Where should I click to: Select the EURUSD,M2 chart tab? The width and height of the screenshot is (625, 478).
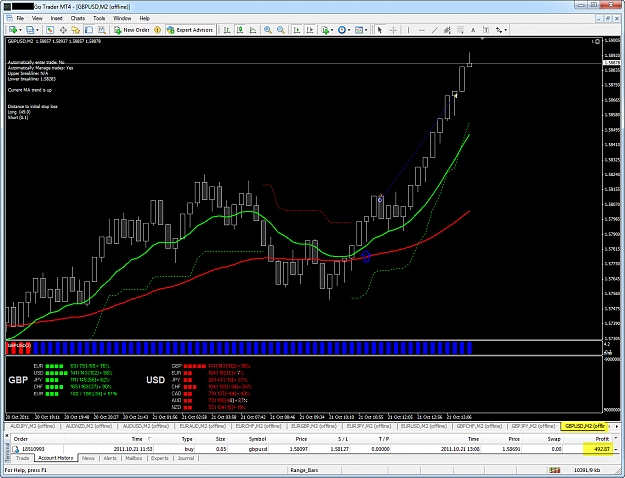tap(423, 426)
